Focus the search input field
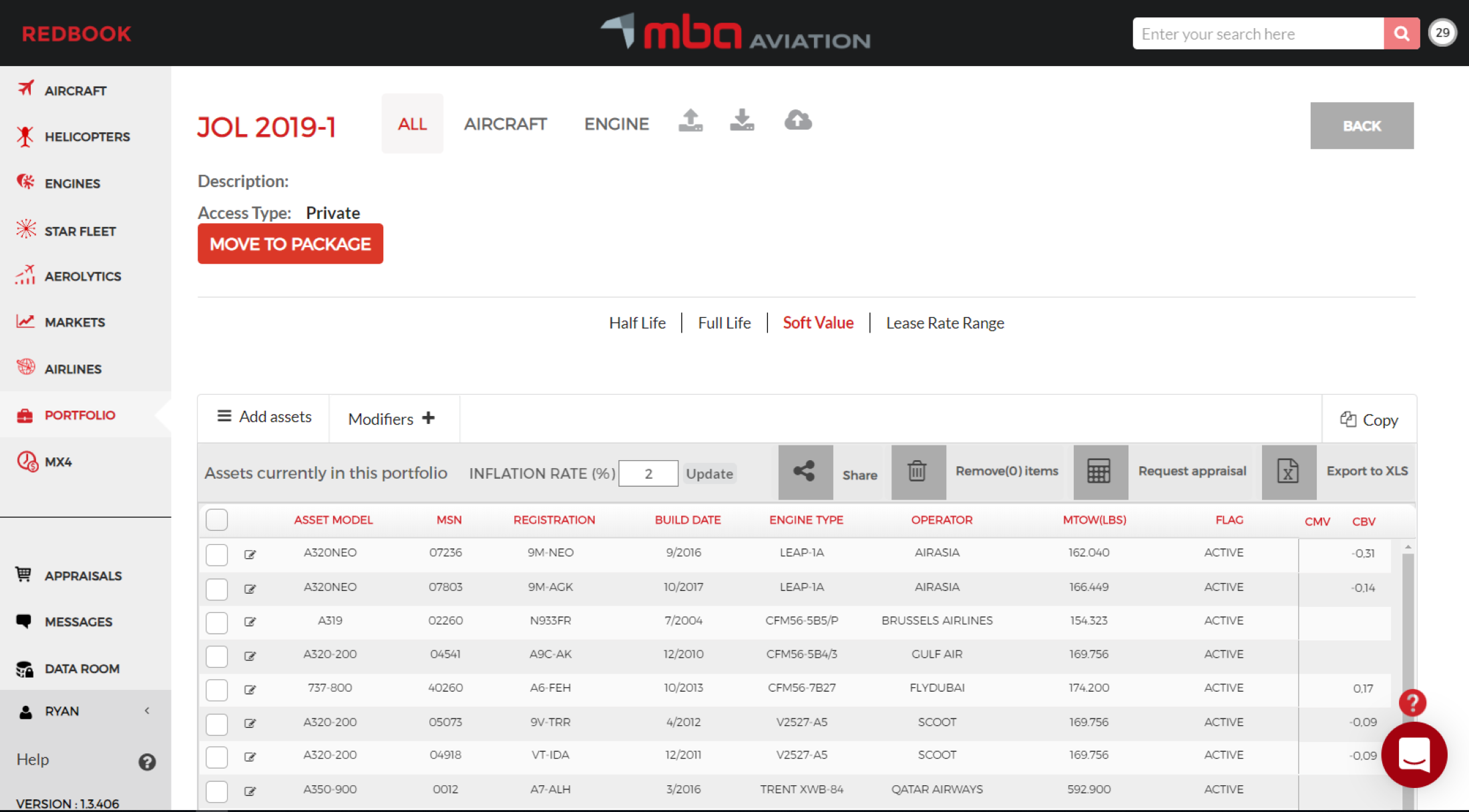1469x812 pixels. click(x=1258, y=33)
